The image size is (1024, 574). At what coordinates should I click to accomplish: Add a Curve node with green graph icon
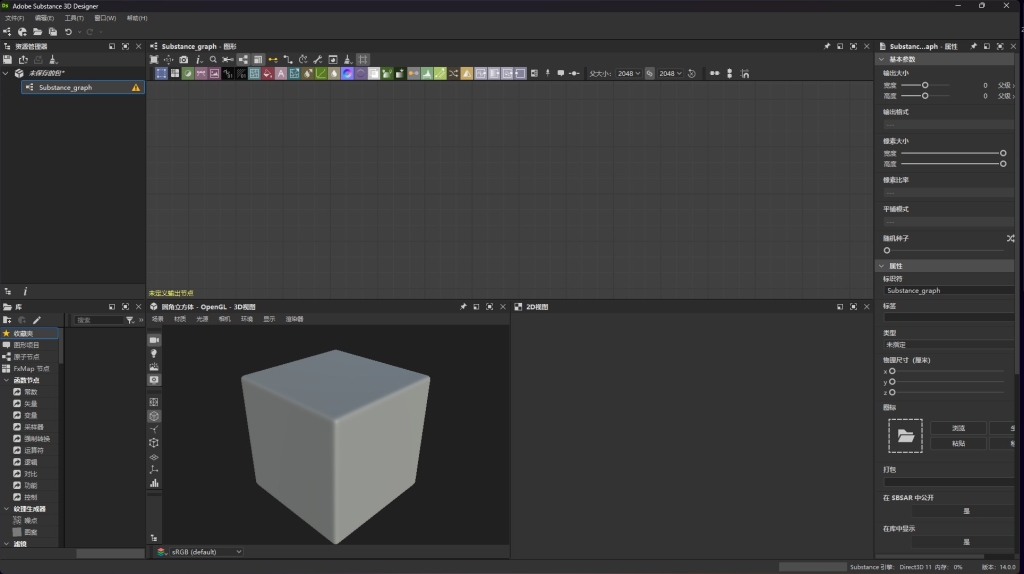tap(321, 74)
